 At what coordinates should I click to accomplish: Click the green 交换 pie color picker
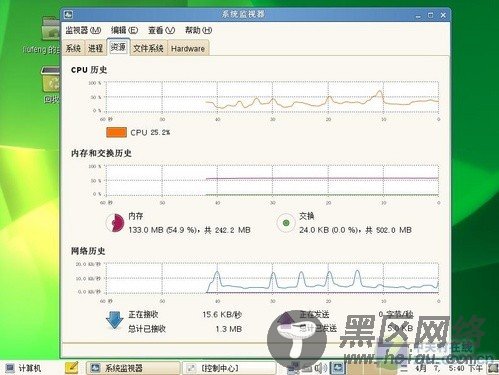(286, 223)
